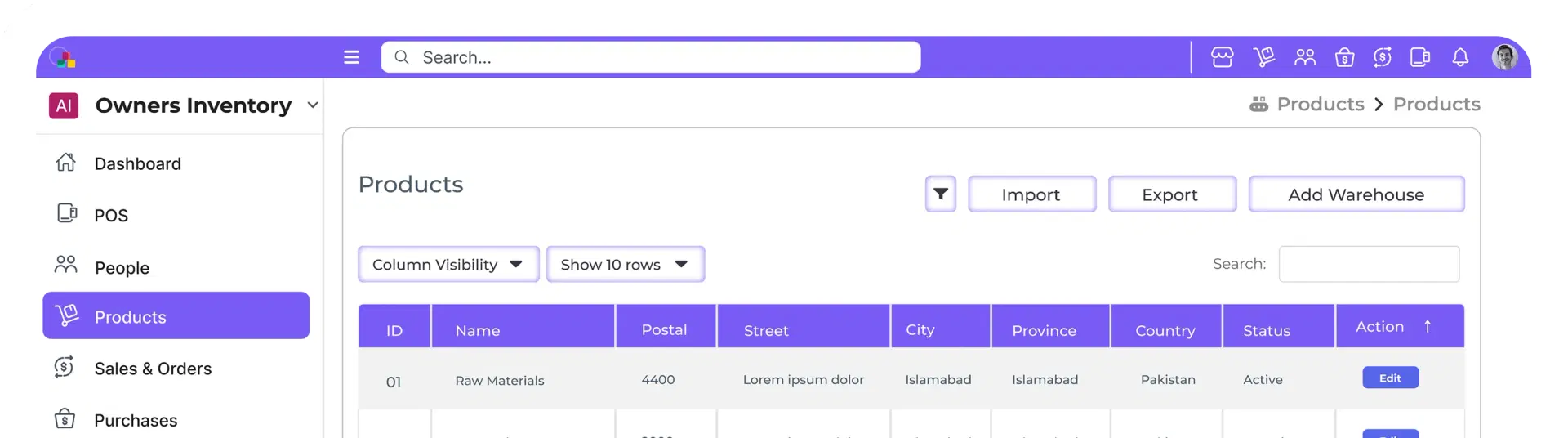Open the sales dollar icon in top bar
Viewport: 1568px width, 438px height.
point(1382,57)
